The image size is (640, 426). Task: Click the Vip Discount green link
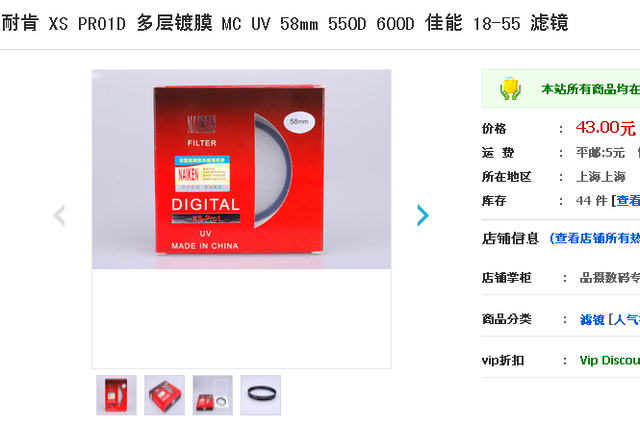[x=610, y=360]
